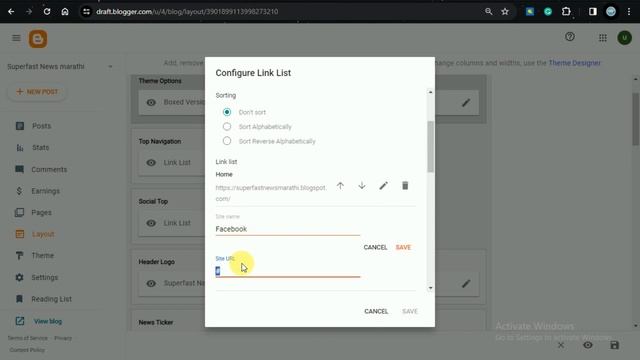
Task: Click the dialog's bottom Save button
Action: (x=410, y=311)
